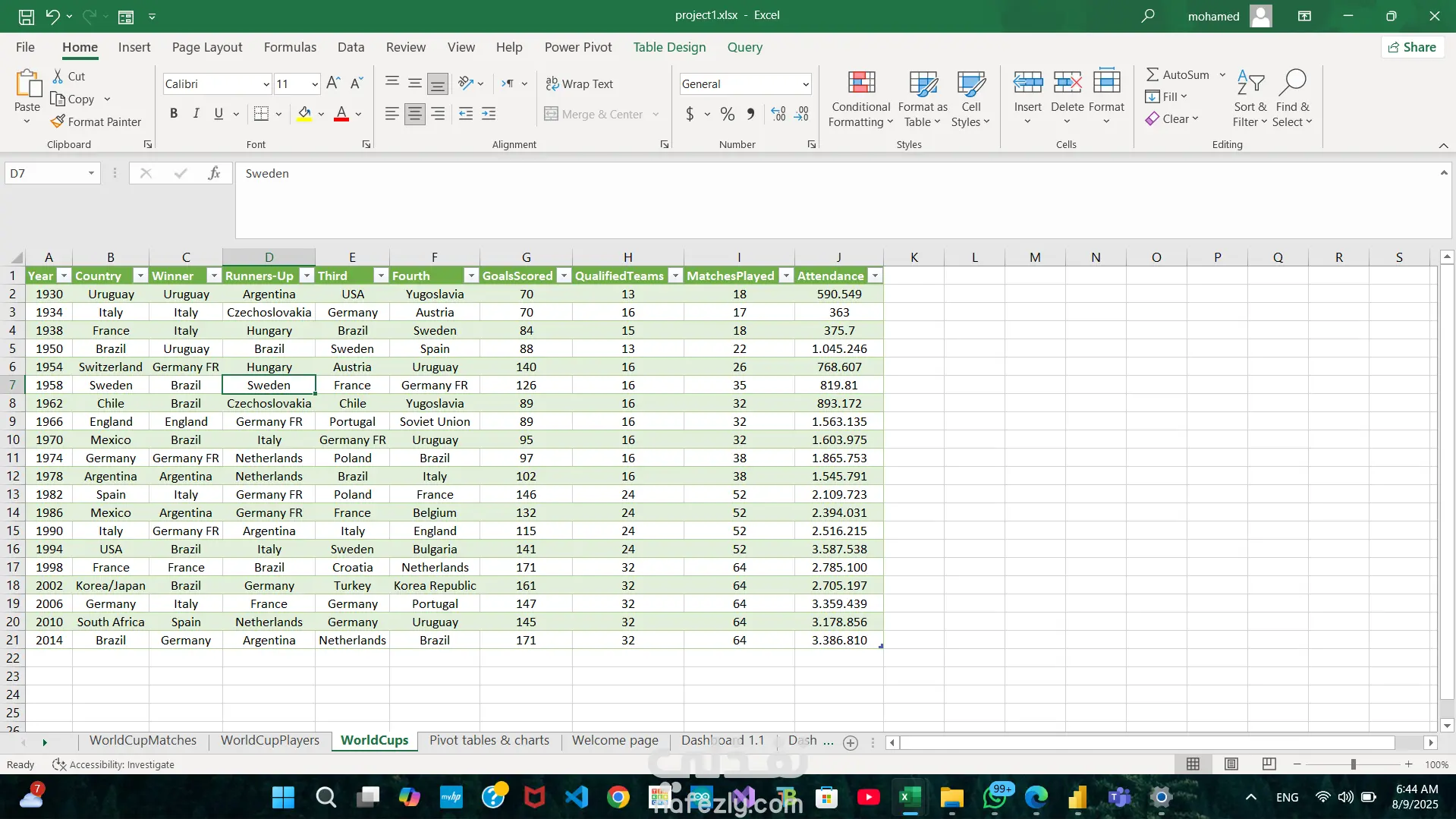Screen dimensions: 1456x819
Task: Click the Paste clipboard icon
Action: point(28,83)
